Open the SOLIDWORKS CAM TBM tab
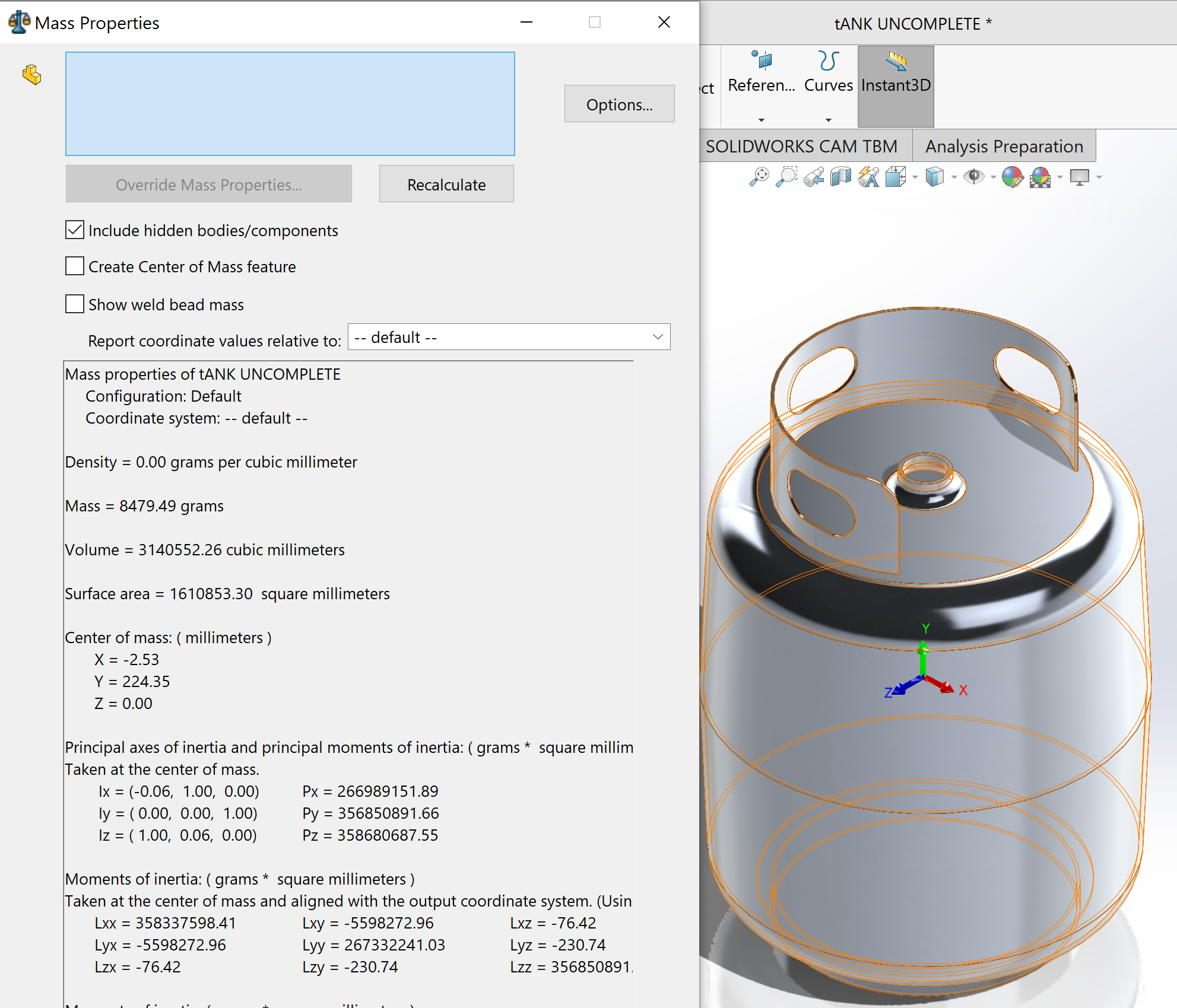This screenshot has width=1177, height=1008. (801, 146)
